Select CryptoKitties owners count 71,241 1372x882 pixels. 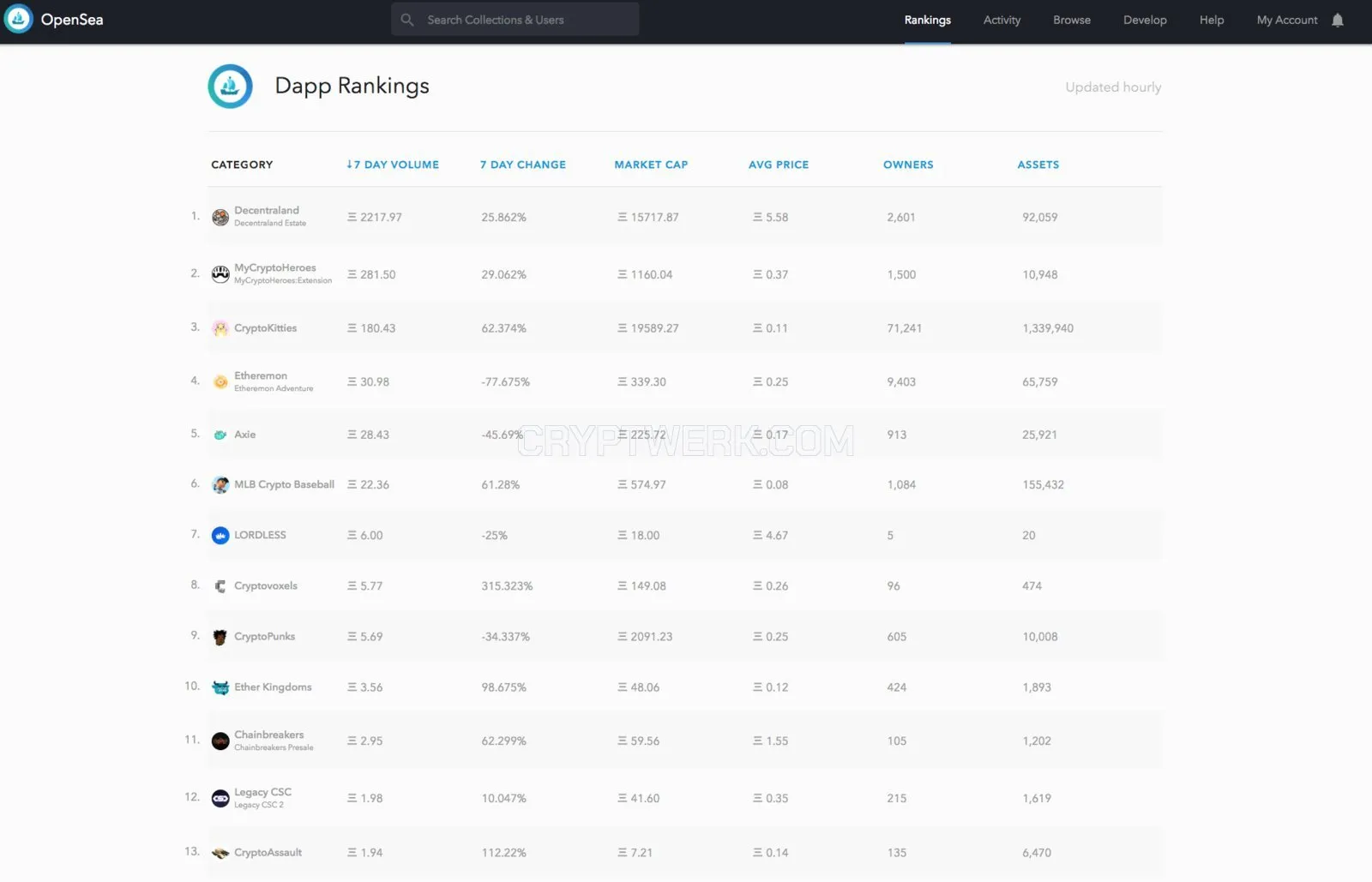(x=905, y=328)
